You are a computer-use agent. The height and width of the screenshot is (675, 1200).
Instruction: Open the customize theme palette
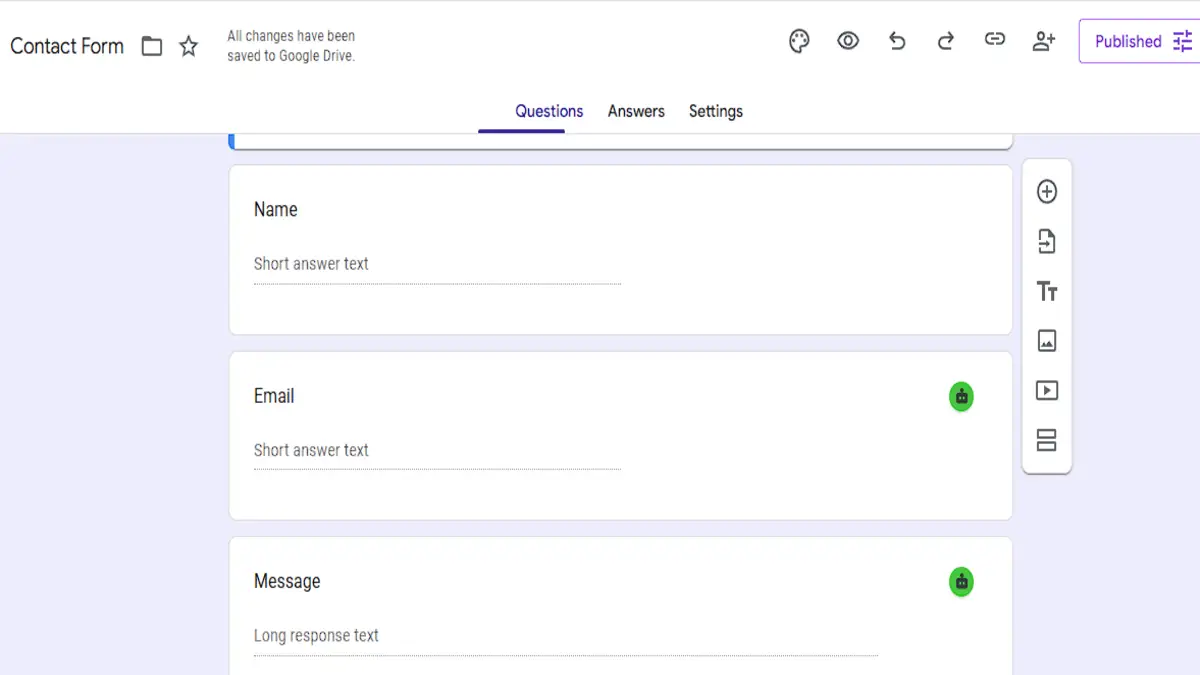tap(799, 41)
